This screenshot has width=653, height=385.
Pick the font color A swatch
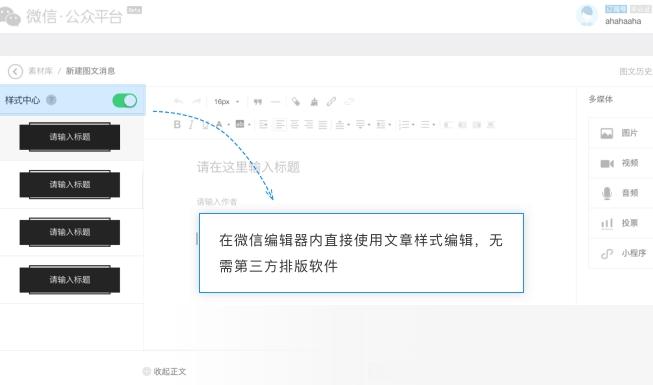click(219, 125)
